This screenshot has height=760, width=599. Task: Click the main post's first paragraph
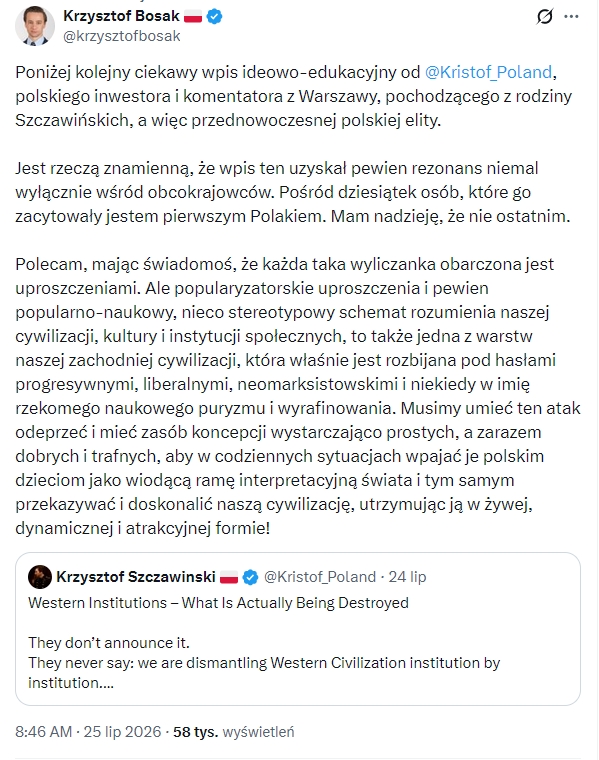[294, 96]
